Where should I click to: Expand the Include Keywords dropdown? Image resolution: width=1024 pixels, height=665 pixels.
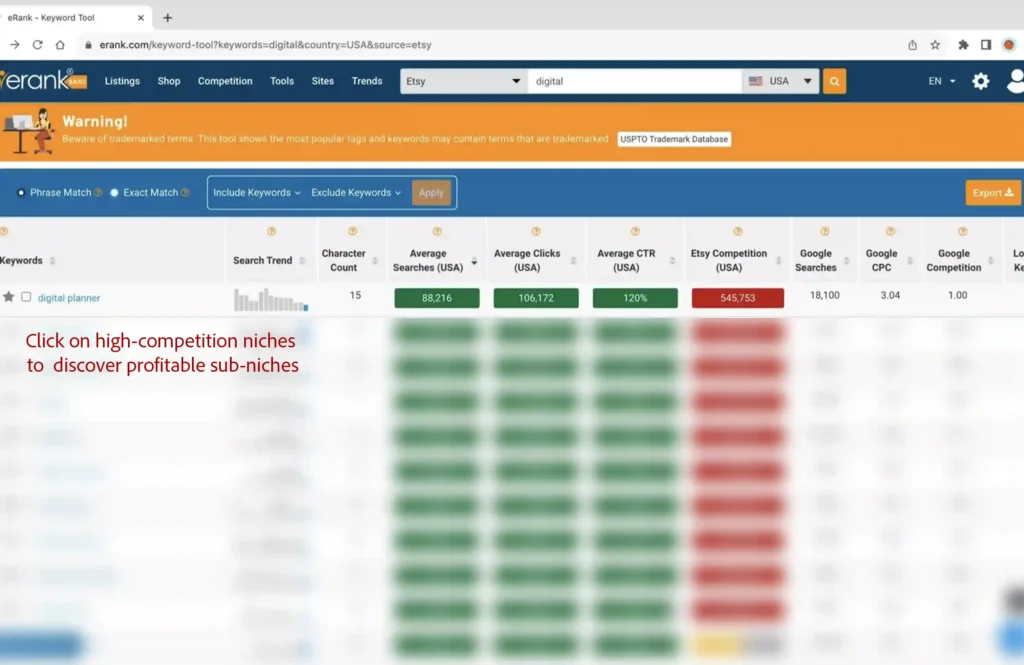[257, 192]
